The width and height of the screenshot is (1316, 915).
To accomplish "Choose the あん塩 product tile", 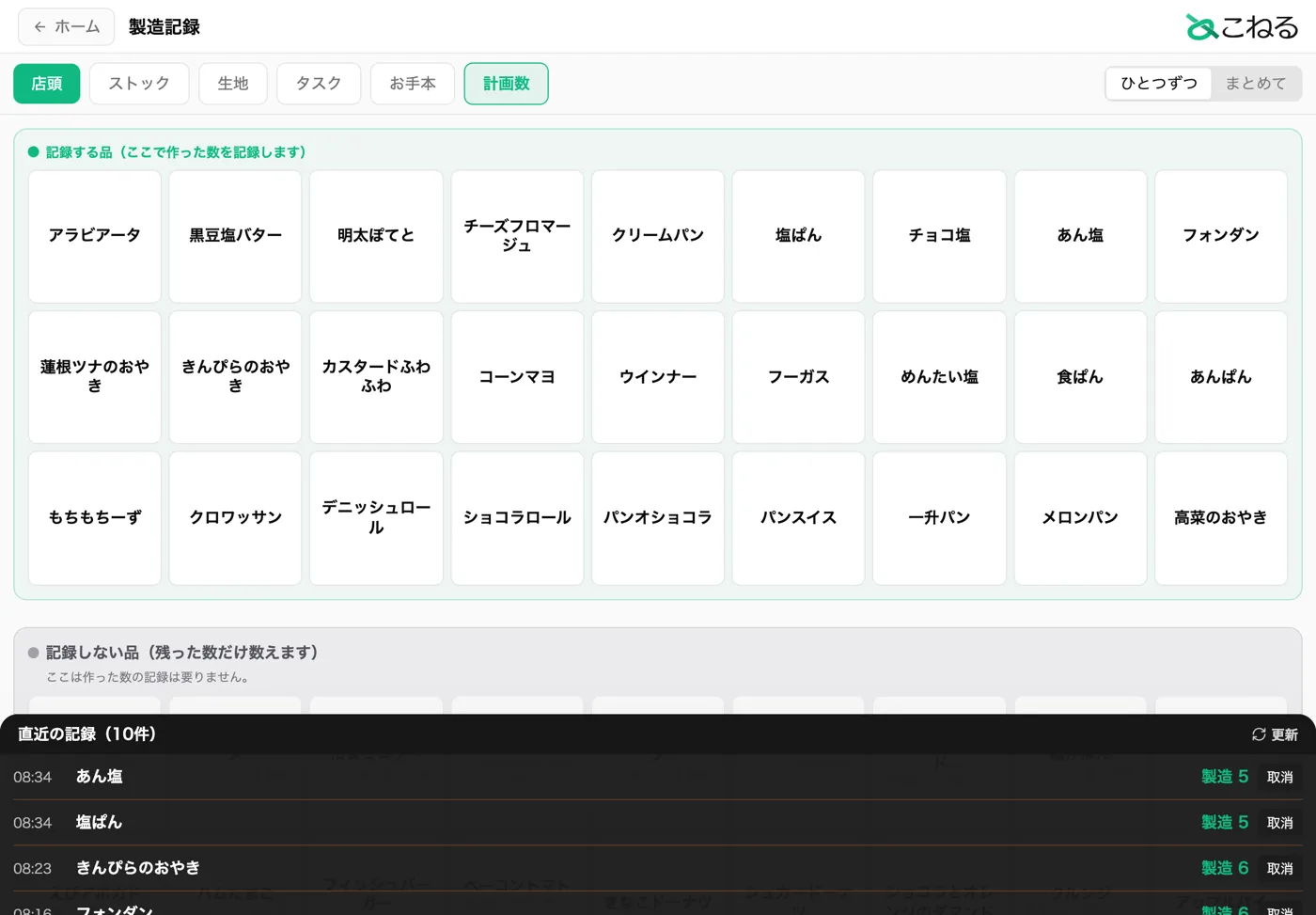I will [1080, 236].
